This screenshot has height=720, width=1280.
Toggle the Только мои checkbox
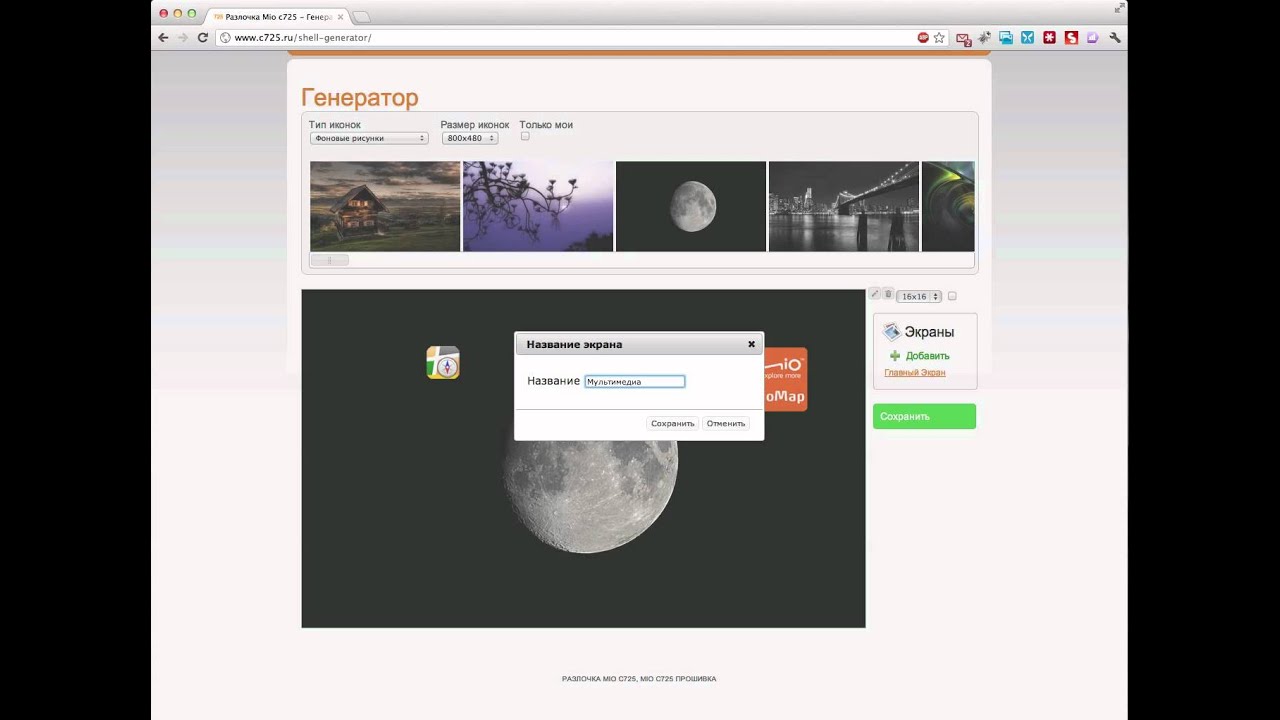pyautogui.click(x=525, y=136)
